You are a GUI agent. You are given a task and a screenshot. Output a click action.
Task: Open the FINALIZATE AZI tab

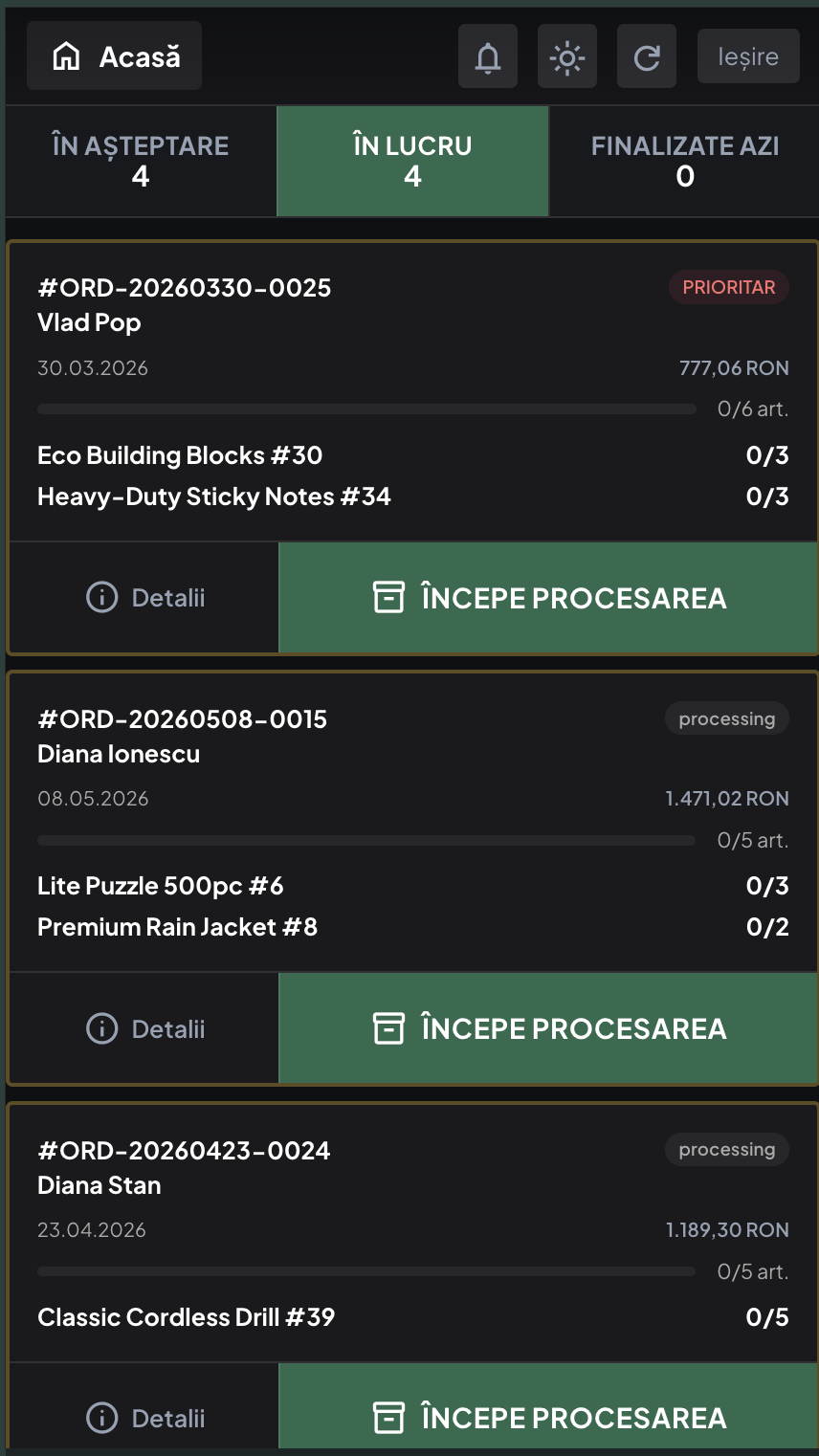point(685,161)
